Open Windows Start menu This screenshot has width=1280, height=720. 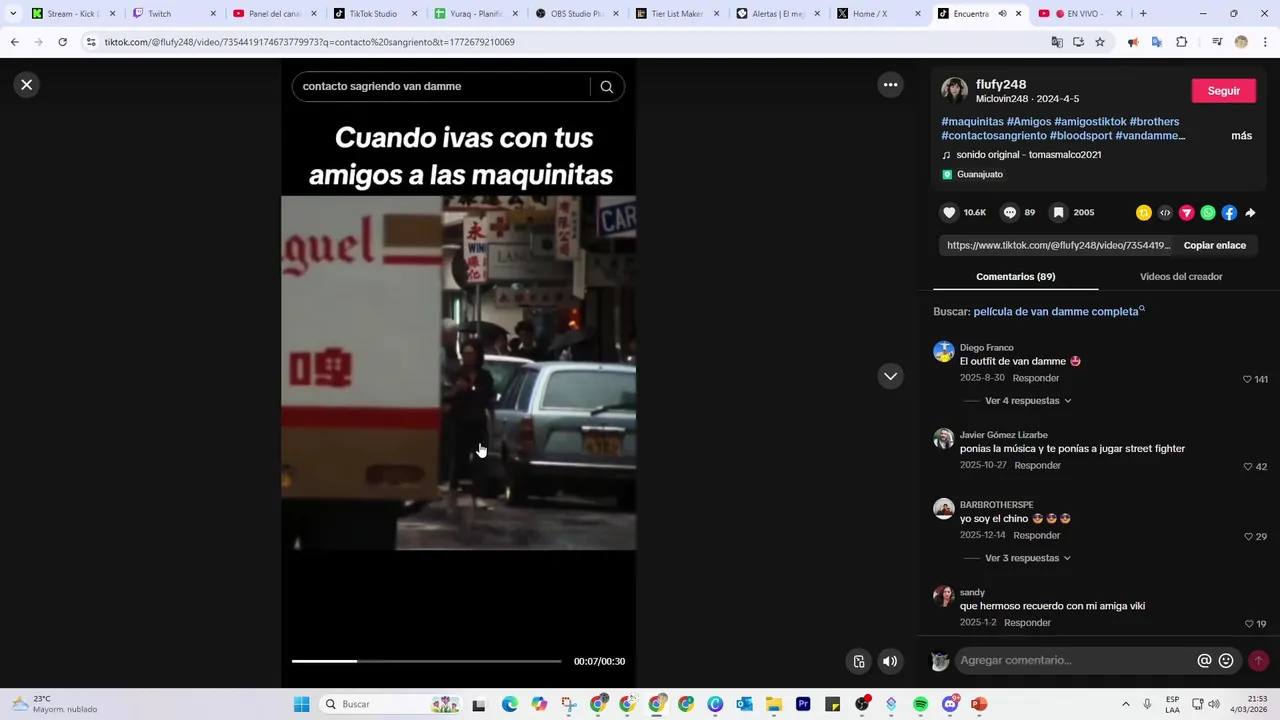[301, 704]
